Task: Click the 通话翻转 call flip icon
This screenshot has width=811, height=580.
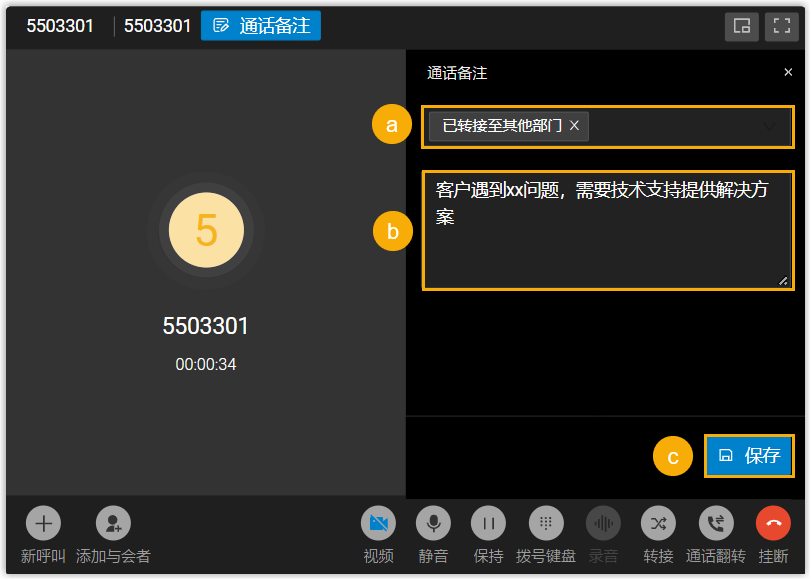Action: click(716, 523)
